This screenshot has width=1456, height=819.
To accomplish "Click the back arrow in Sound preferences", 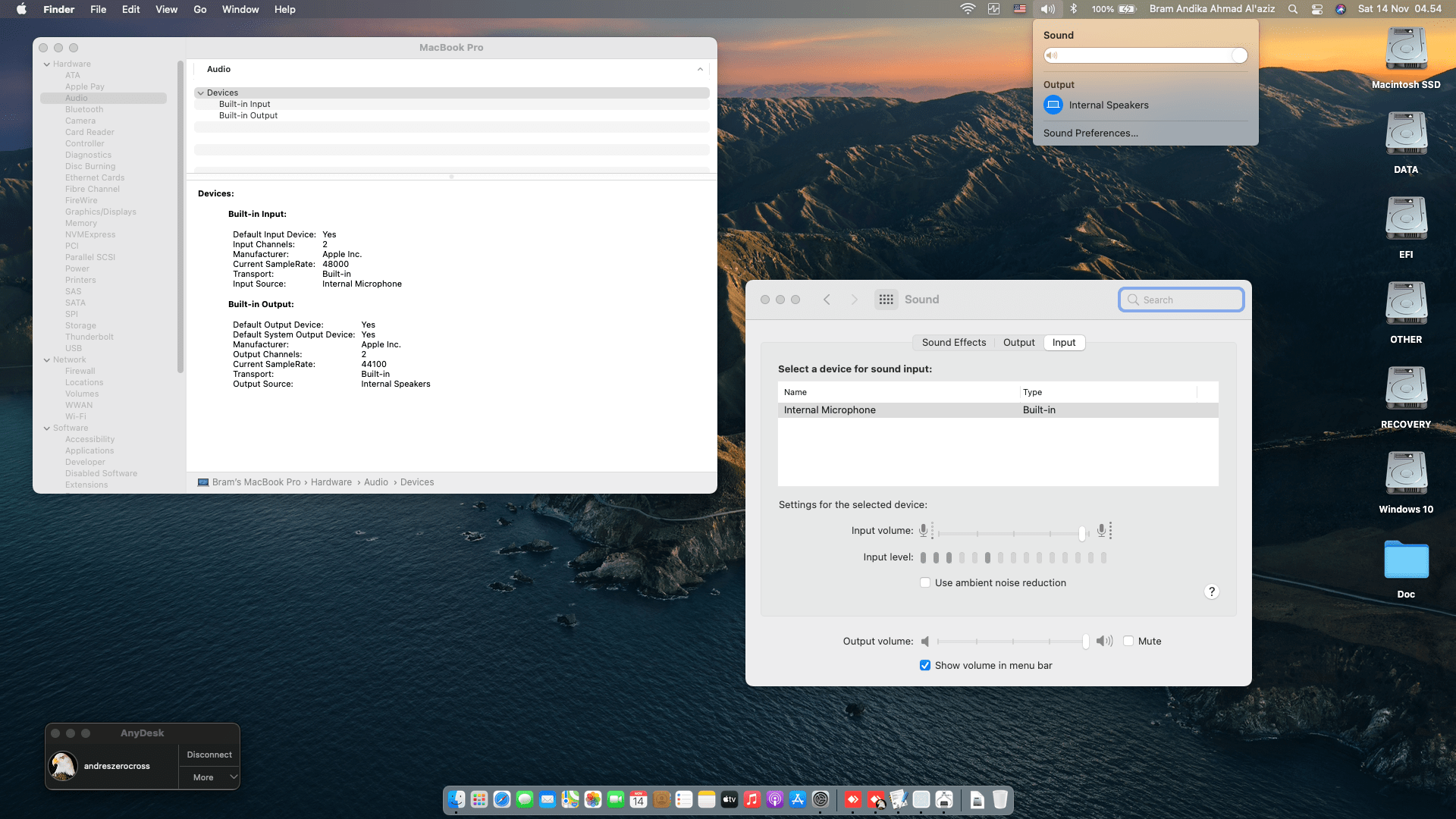I will 827,300.
